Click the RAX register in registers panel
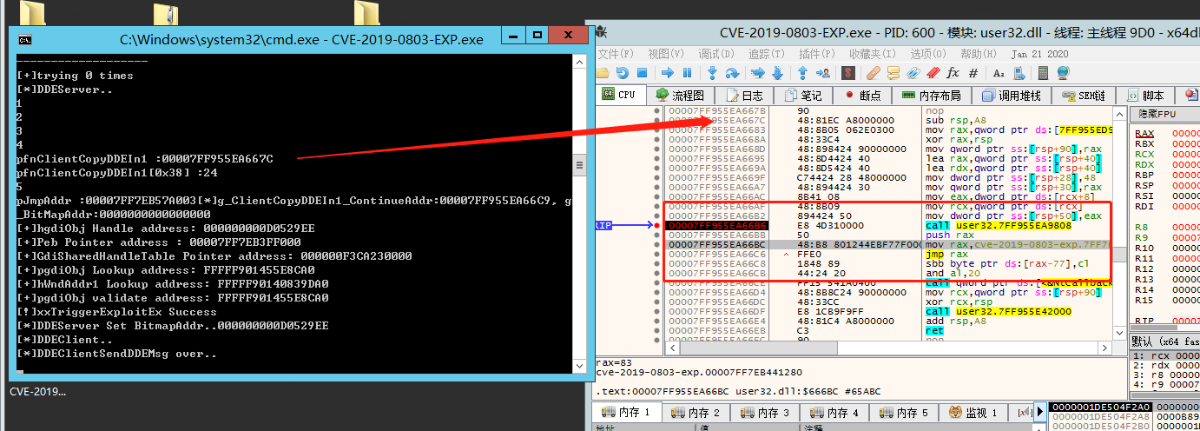 pos(1145,133)
